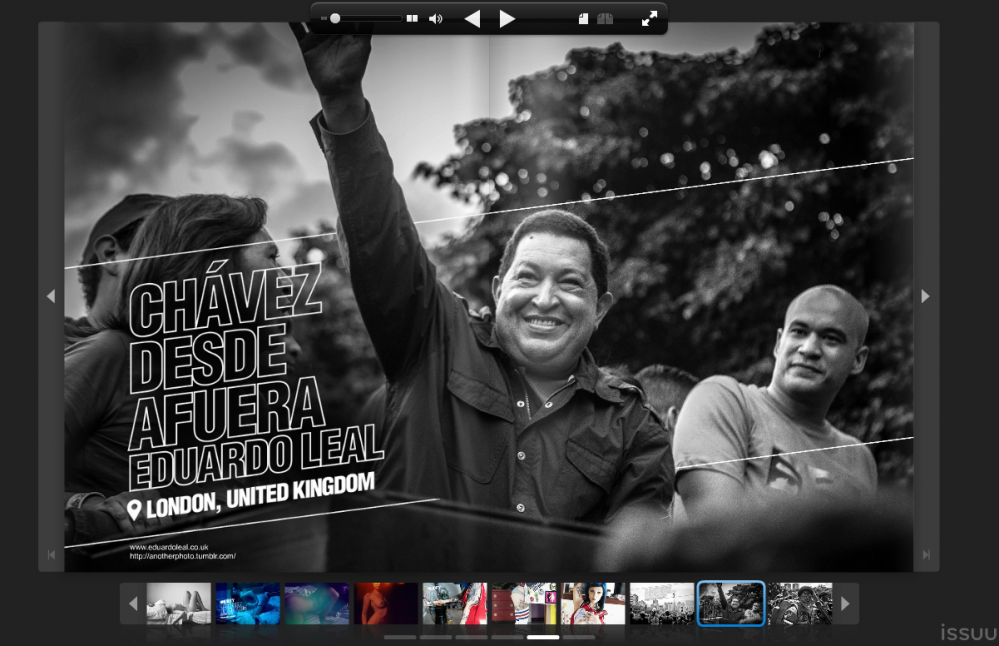The image size is (999, 646).
Task: Open the blue-haired doll thumbnail
Action: [x=593, y=603]
